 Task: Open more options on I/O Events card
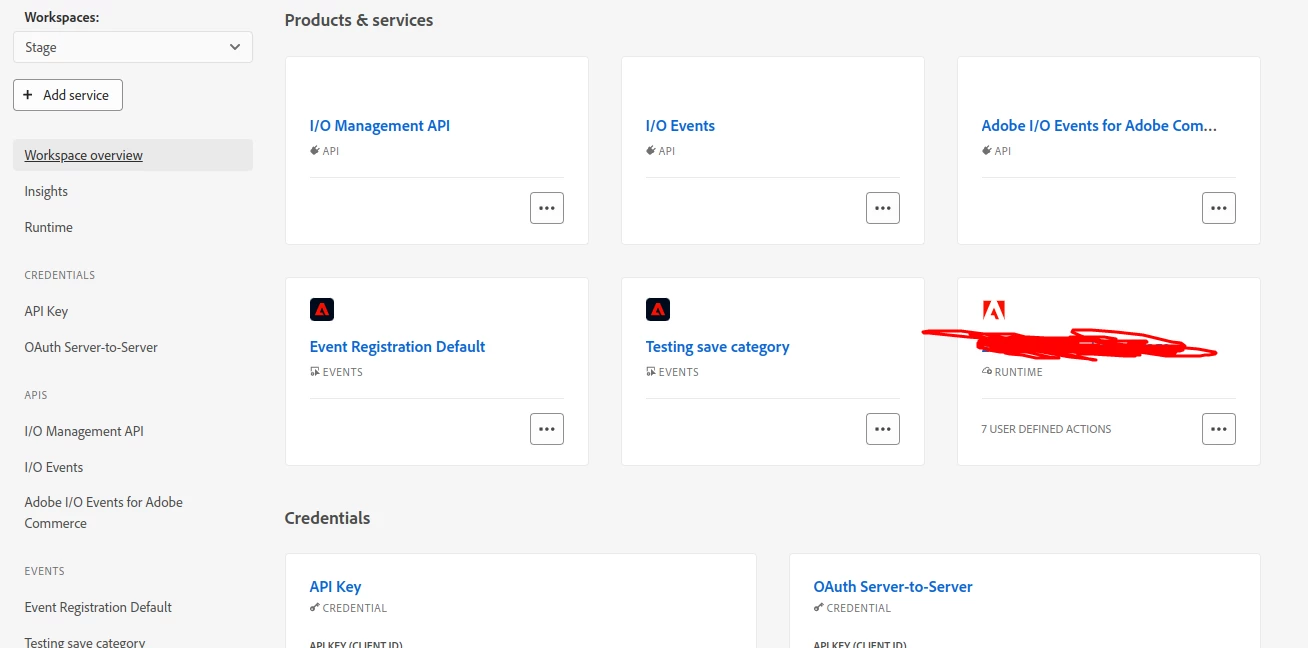883,208
